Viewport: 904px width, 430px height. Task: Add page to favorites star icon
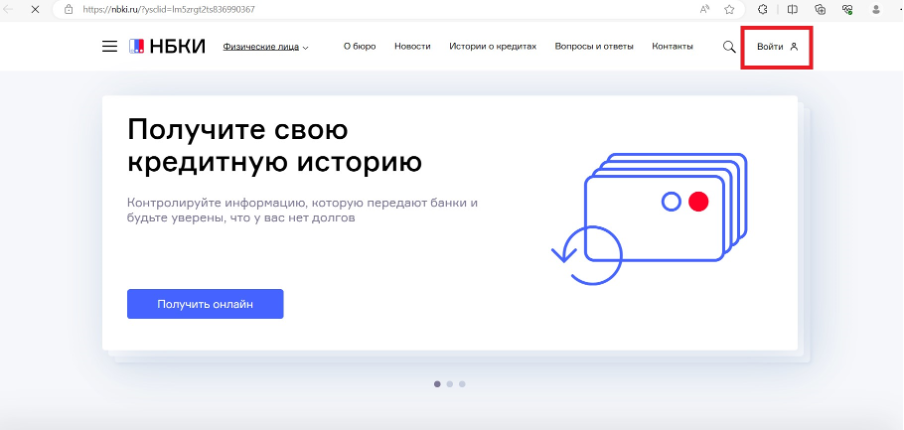[729, 9]
